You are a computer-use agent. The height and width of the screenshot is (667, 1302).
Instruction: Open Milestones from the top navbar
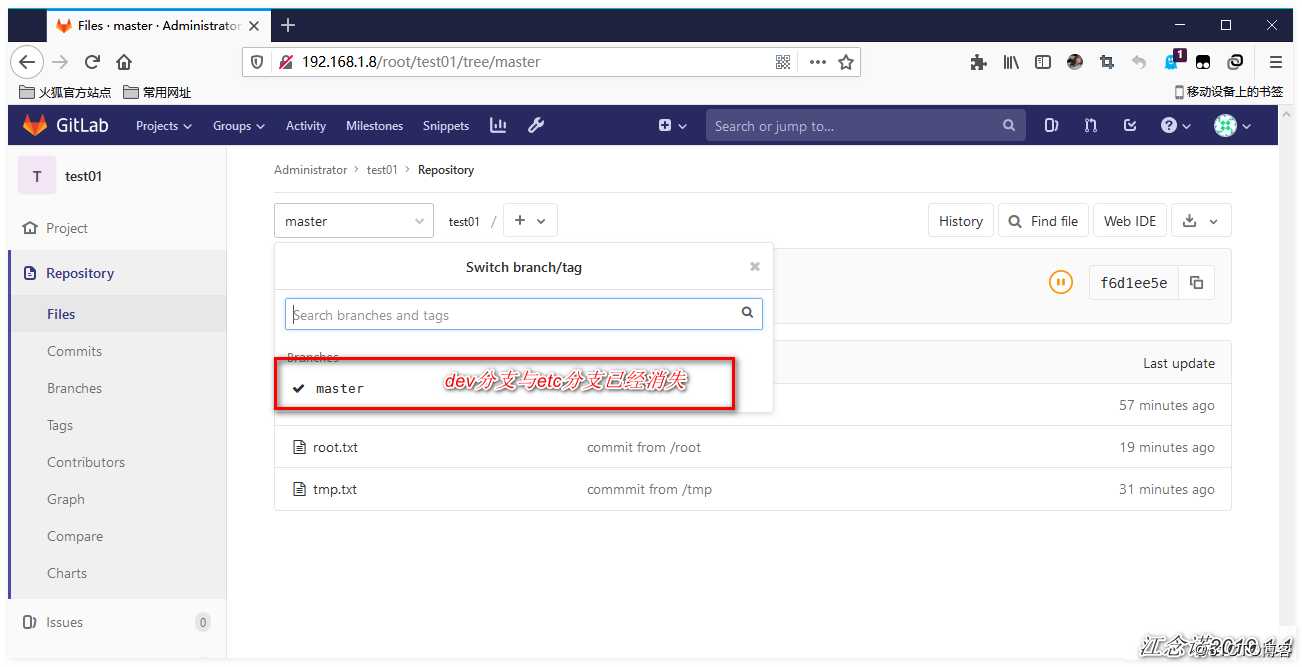pyautogui.click(x=374, y=126)
